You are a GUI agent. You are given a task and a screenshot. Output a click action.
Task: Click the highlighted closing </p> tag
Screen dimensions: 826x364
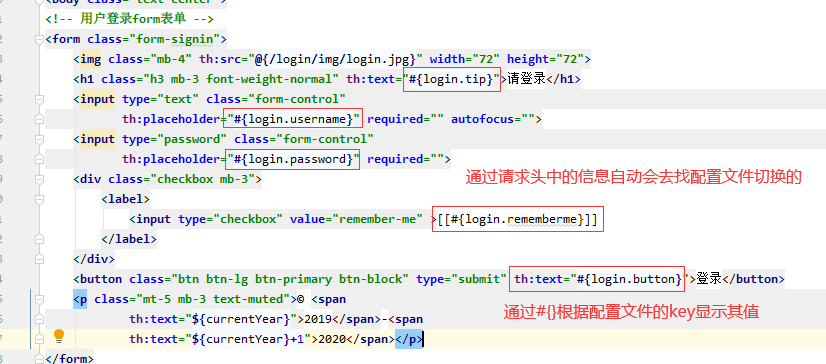[409, 339]
